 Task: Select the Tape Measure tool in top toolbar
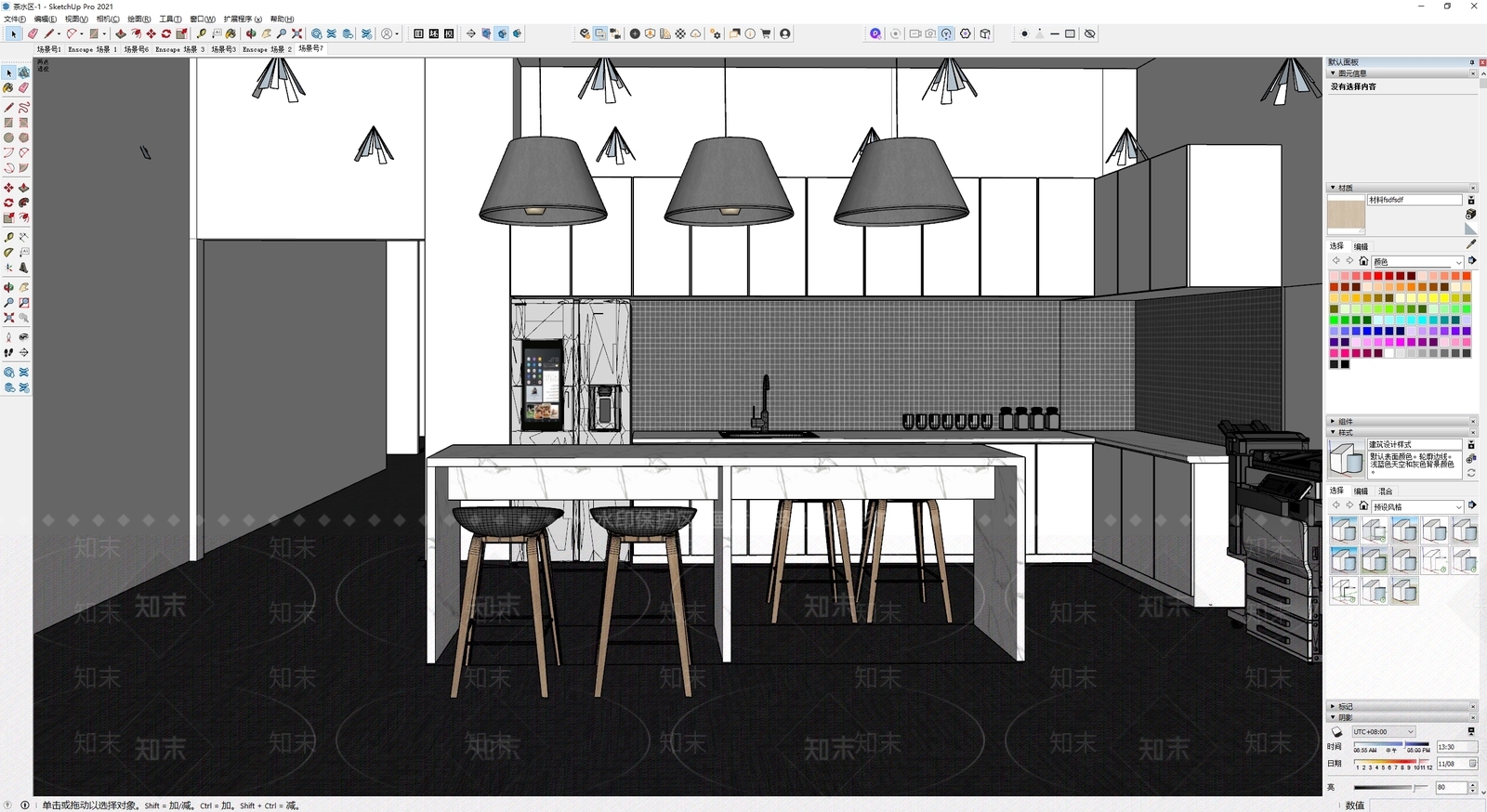[202, 33]
